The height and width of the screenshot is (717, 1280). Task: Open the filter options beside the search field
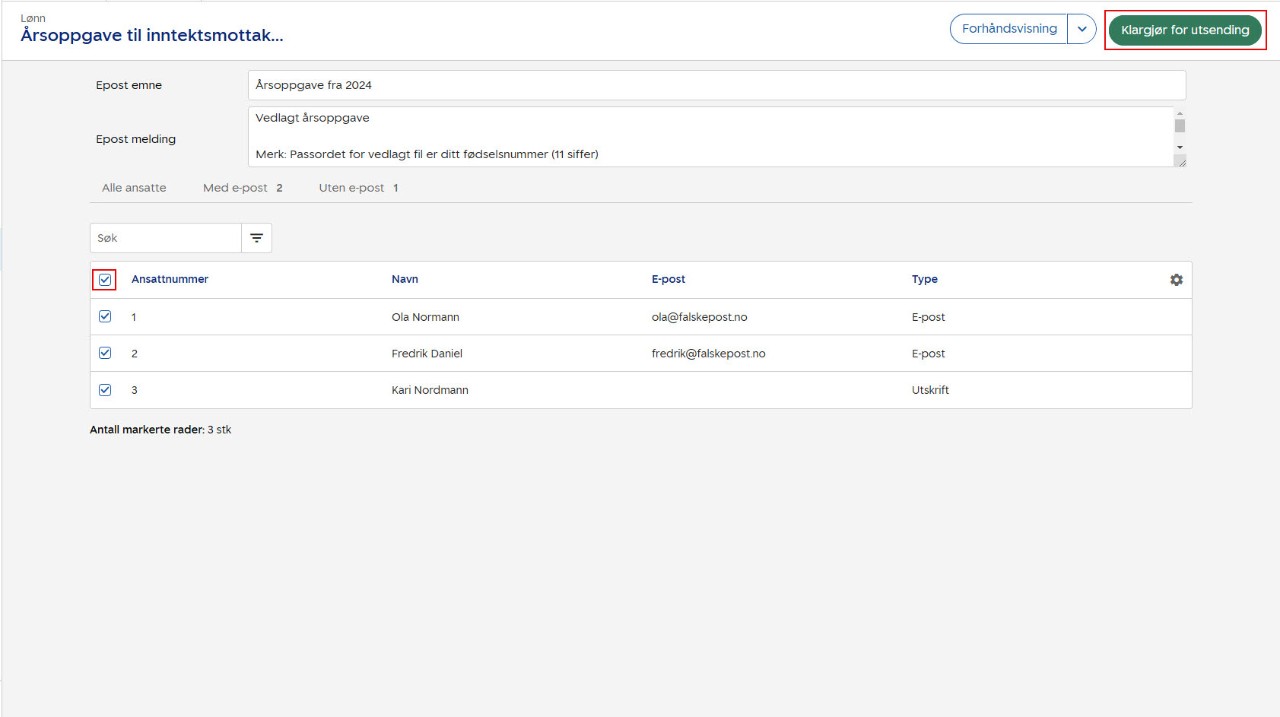(257, 237)
